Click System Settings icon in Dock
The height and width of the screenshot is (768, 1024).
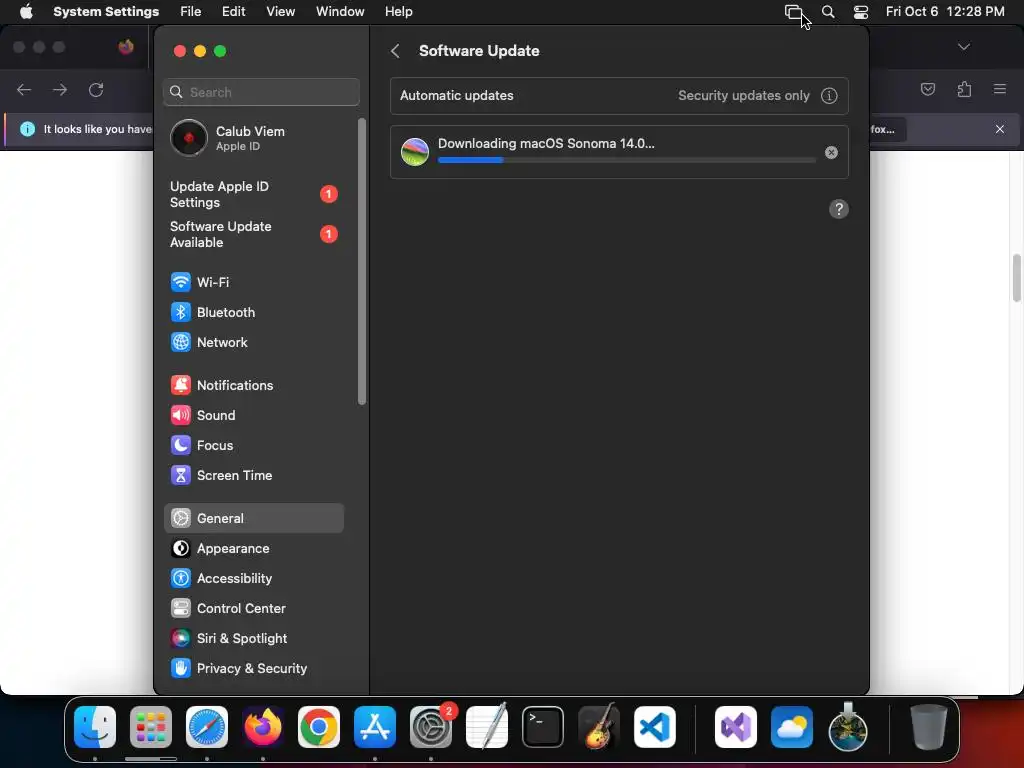click(431, 727)
